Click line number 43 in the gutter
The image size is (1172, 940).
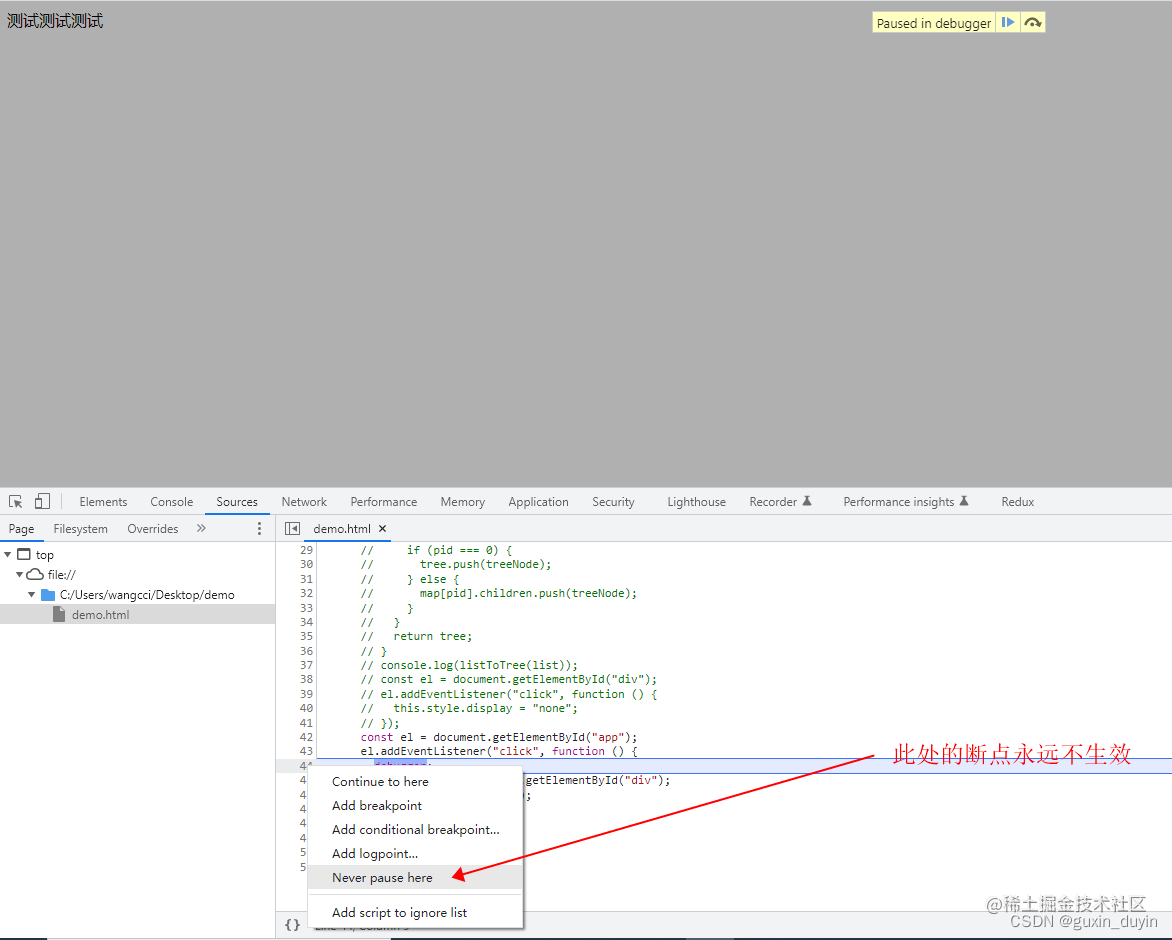(x=306, y=751)
